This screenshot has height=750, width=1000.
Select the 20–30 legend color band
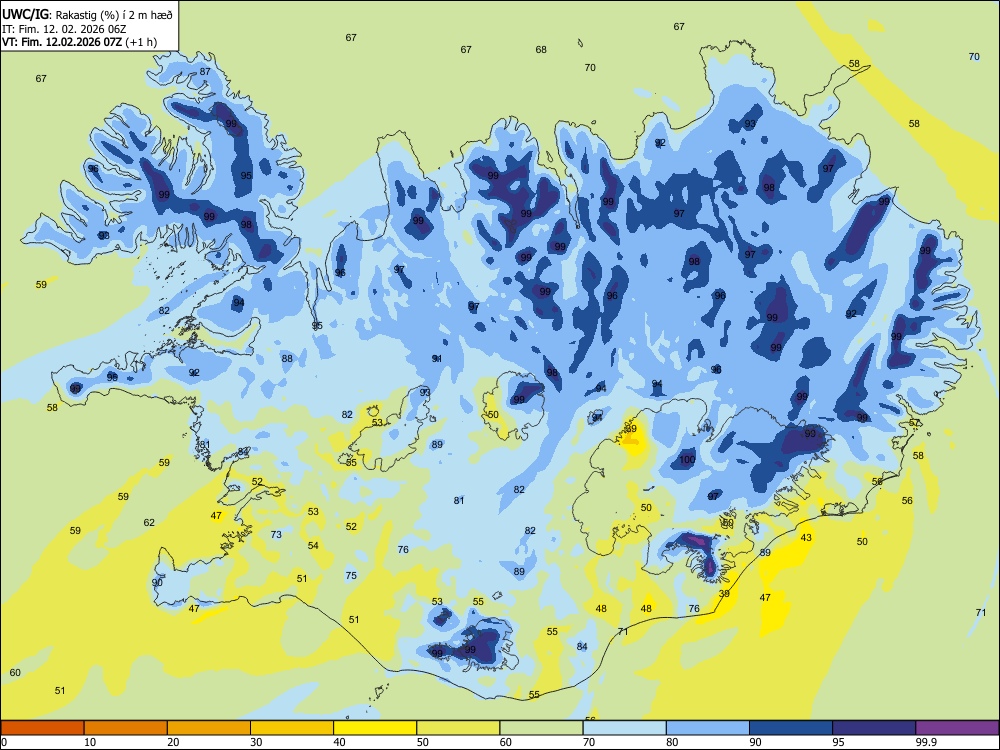click(209, 728)
